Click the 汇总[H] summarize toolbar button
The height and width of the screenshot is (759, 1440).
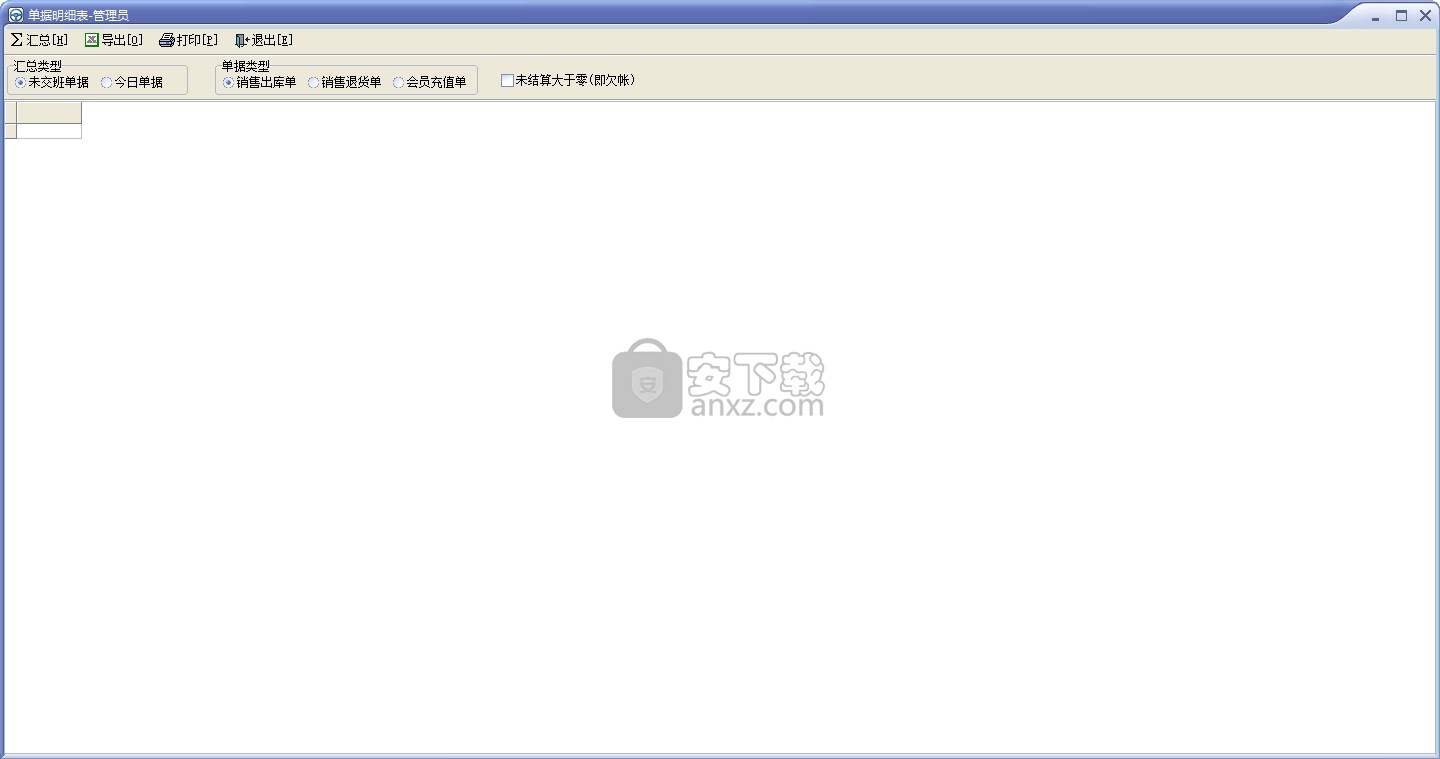[39, 40]
